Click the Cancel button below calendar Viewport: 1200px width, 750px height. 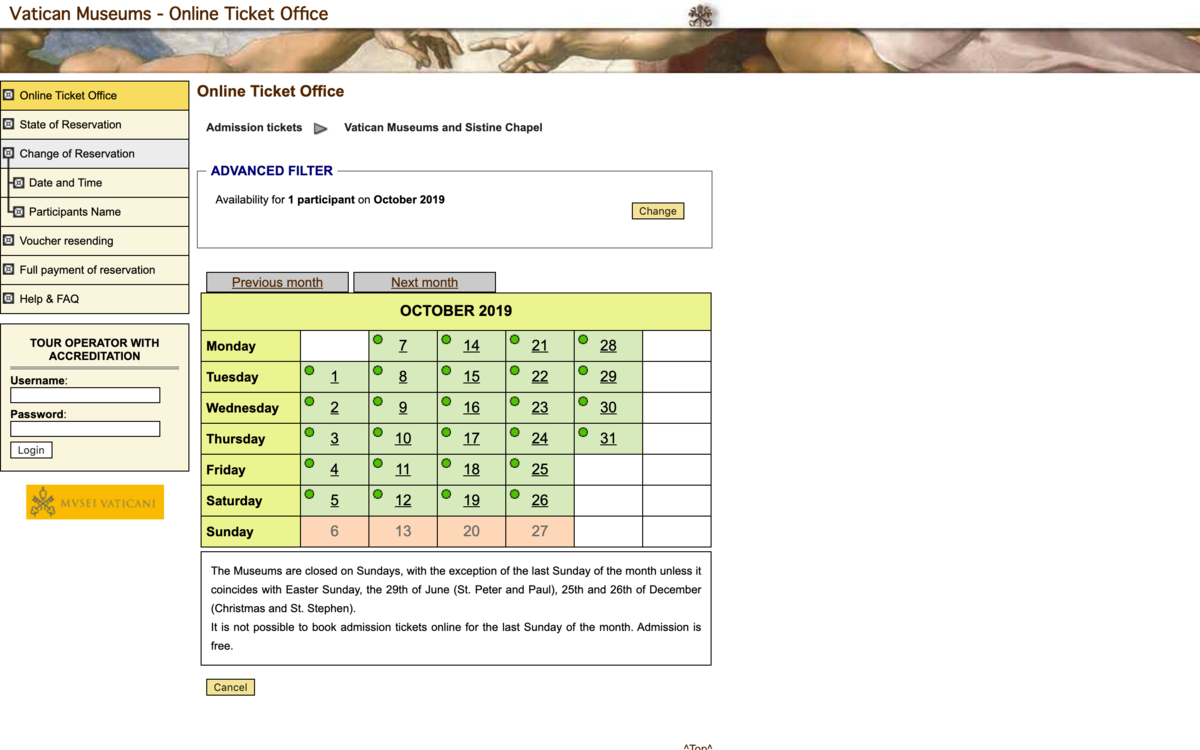230,687
